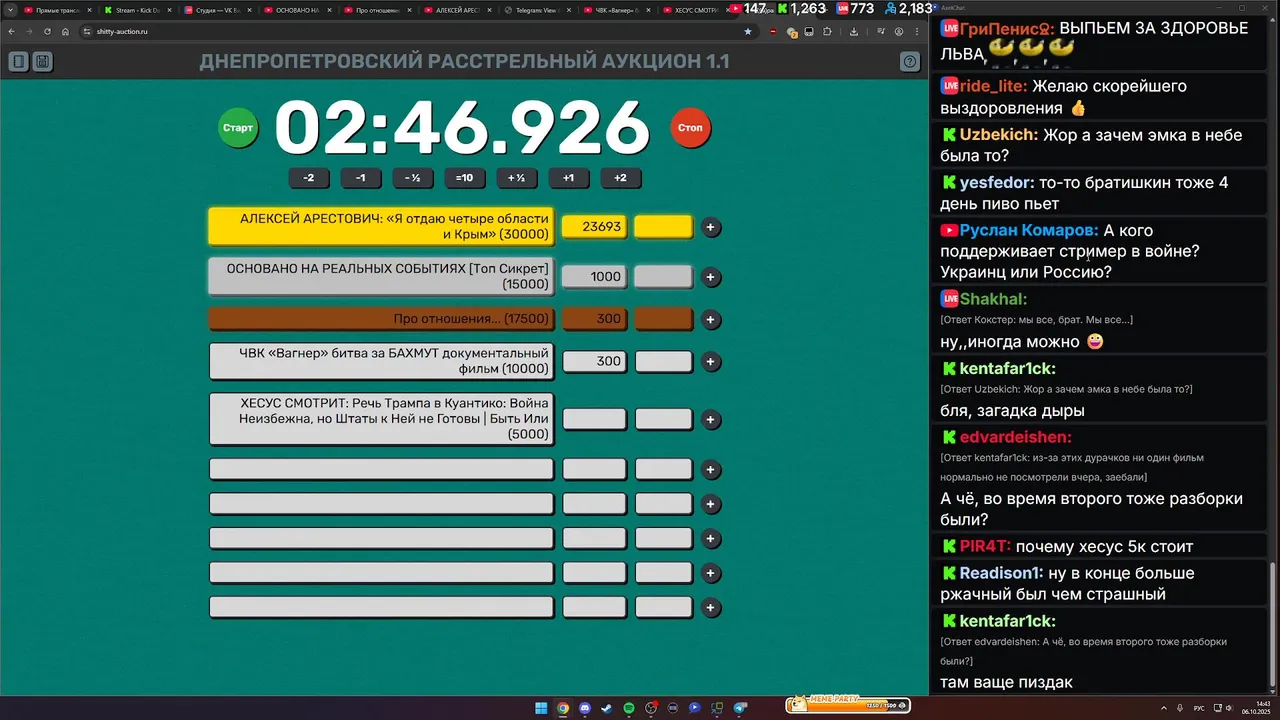
Task: Click the 02:46.926 timer display
Action: [x=463, y=128]
